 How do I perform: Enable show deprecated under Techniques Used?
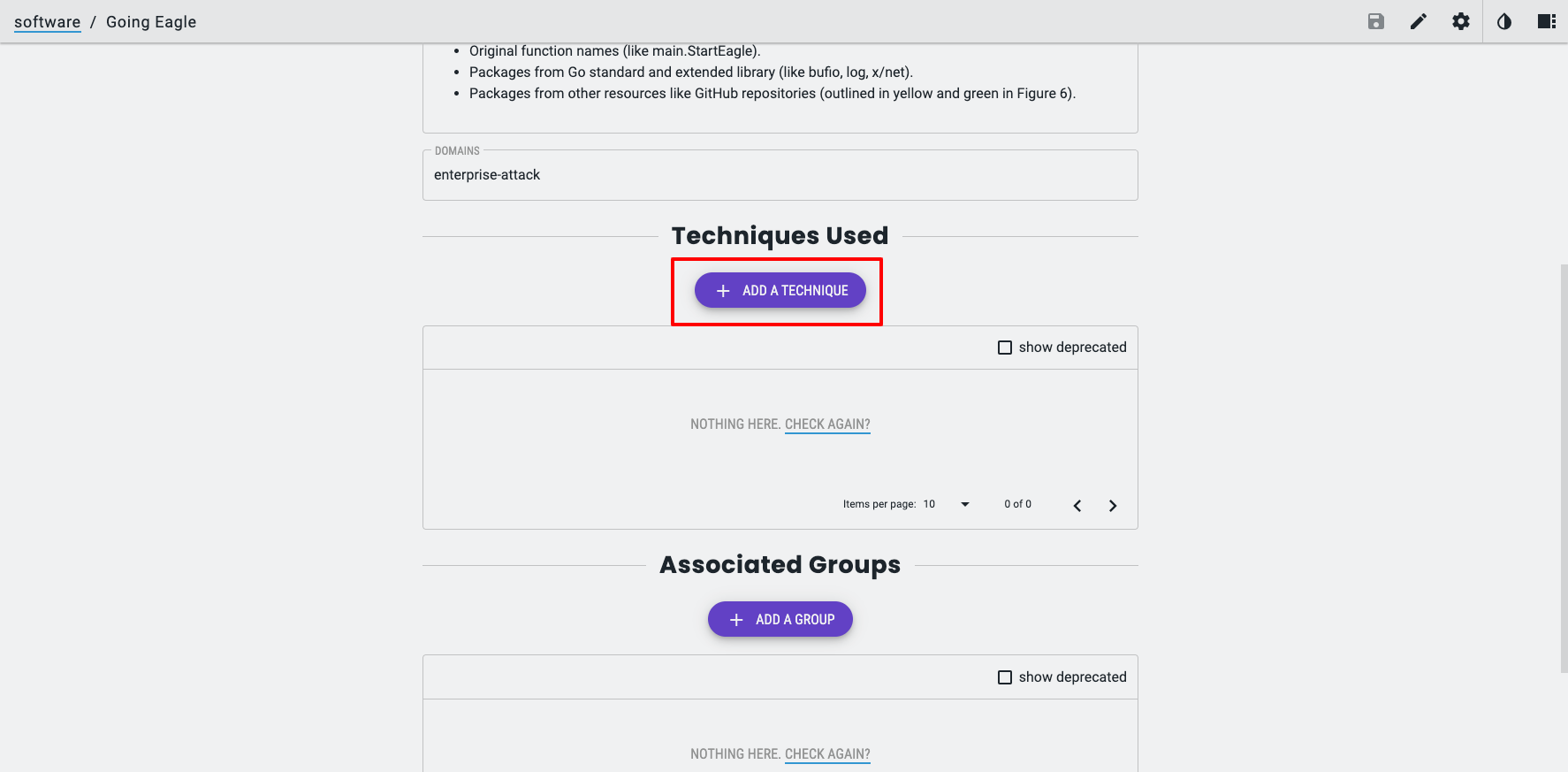1005,348
